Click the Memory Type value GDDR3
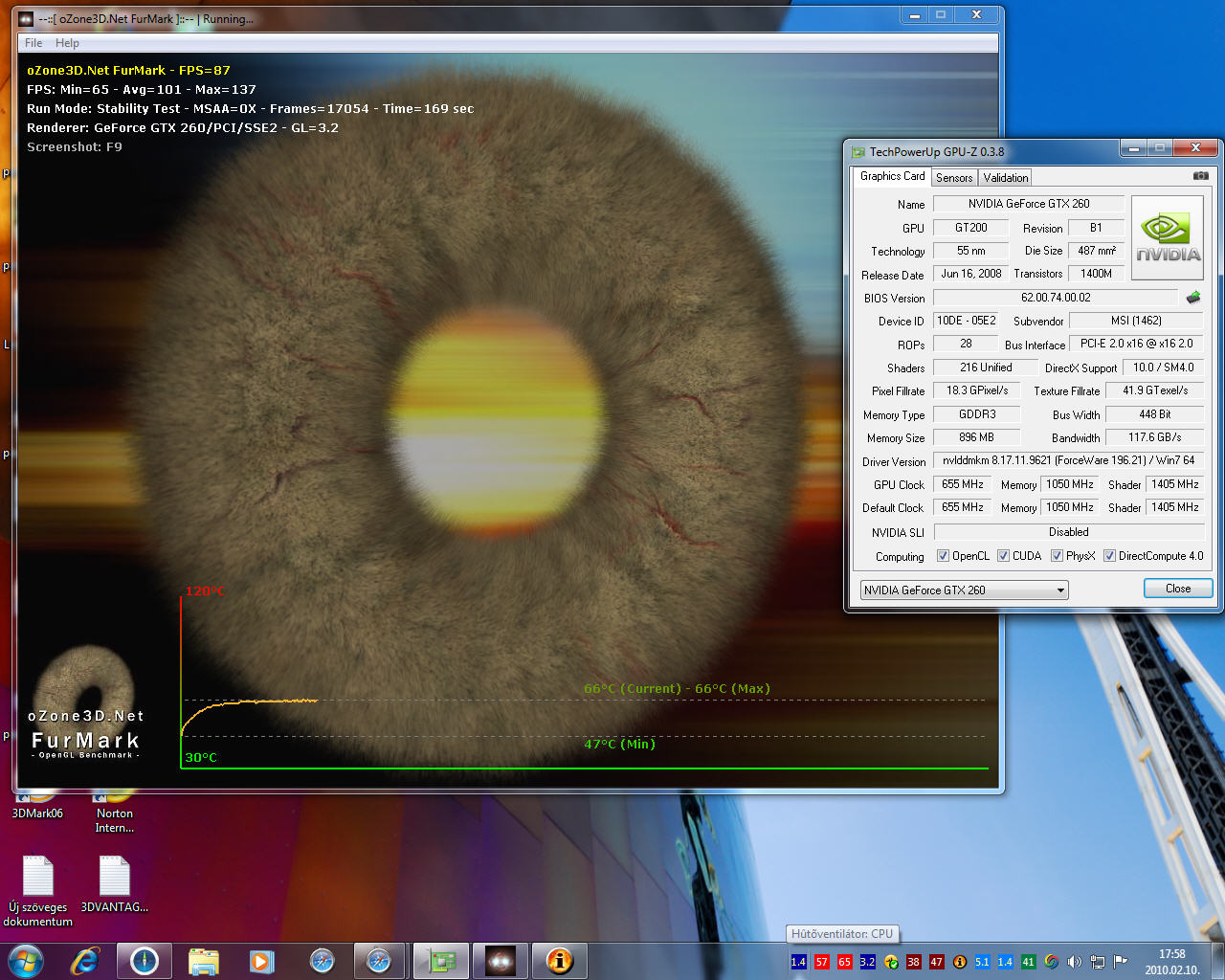Image resolution: width=1225 pixels, height=980 pixels. click(x=977, y=414)
